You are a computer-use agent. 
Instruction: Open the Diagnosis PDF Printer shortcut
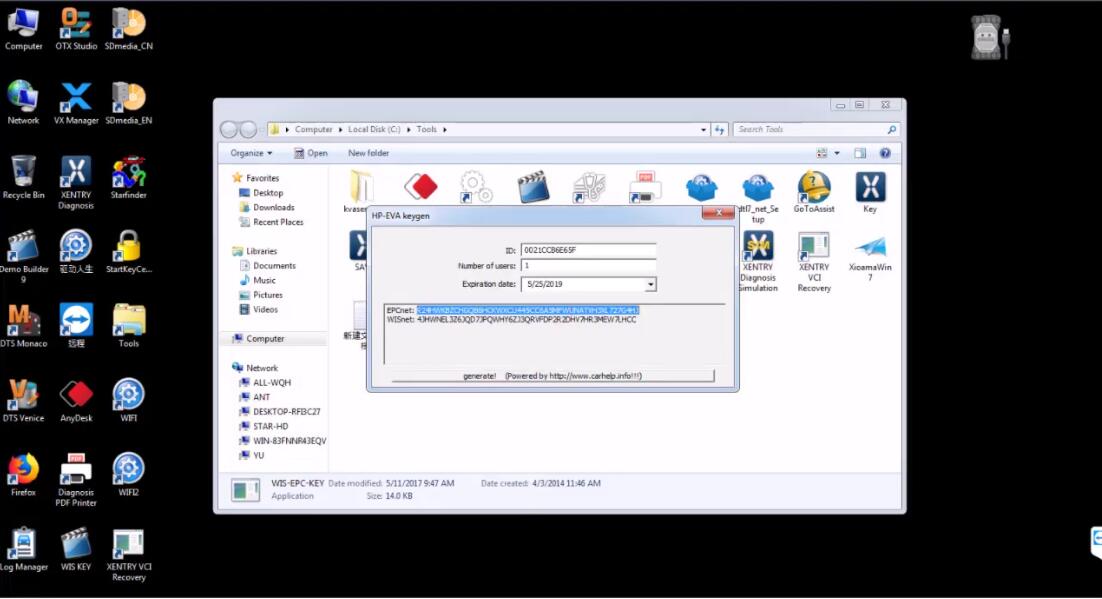[76, 479]
